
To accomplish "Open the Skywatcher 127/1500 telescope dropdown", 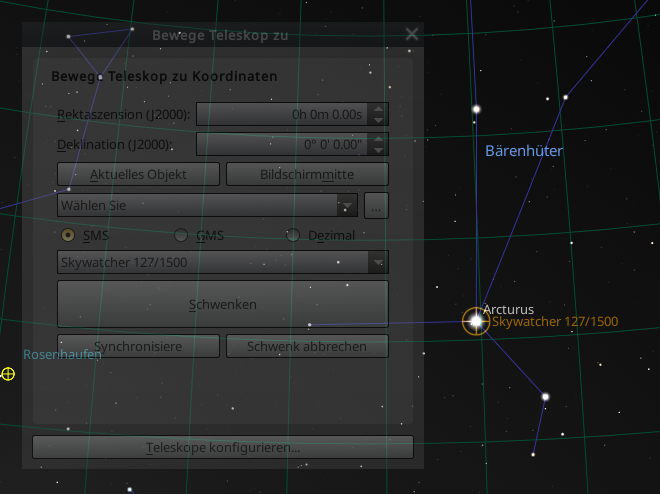I will coord(223,262).
